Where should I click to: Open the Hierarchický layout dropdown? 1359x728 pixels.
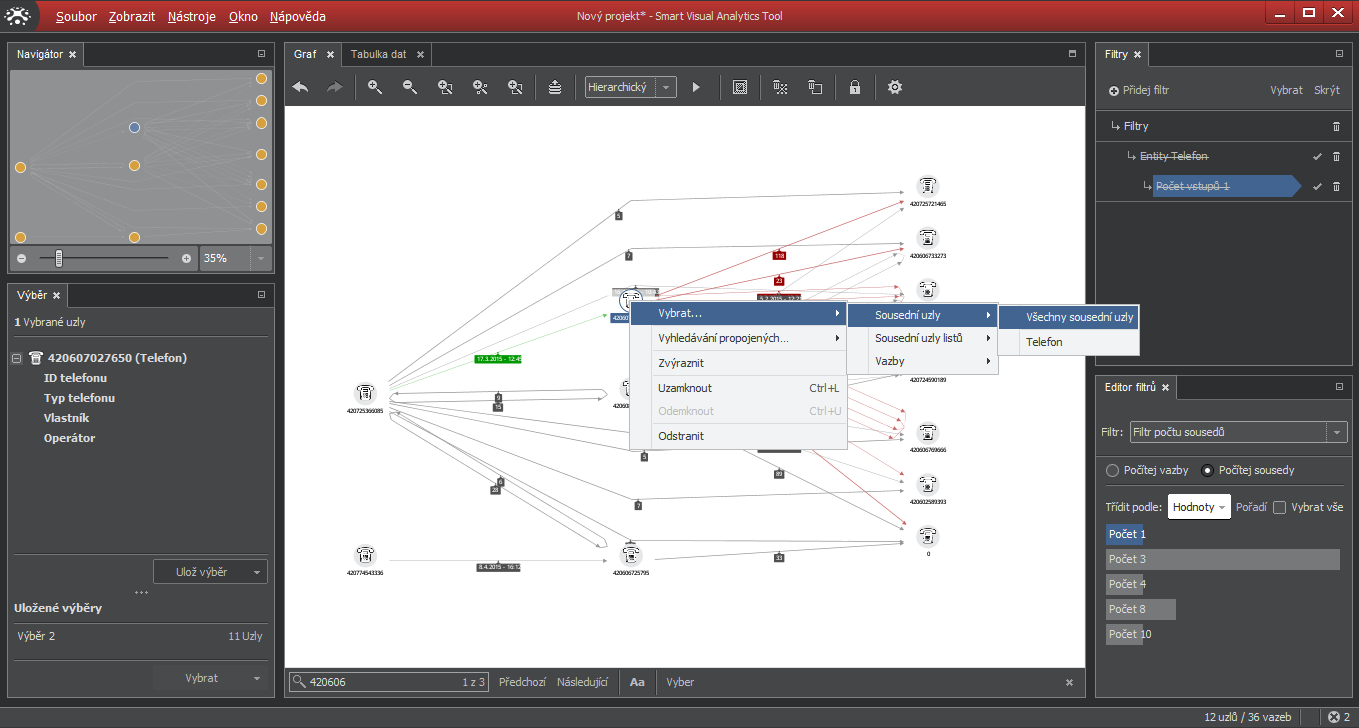click(x=631, y=88)
